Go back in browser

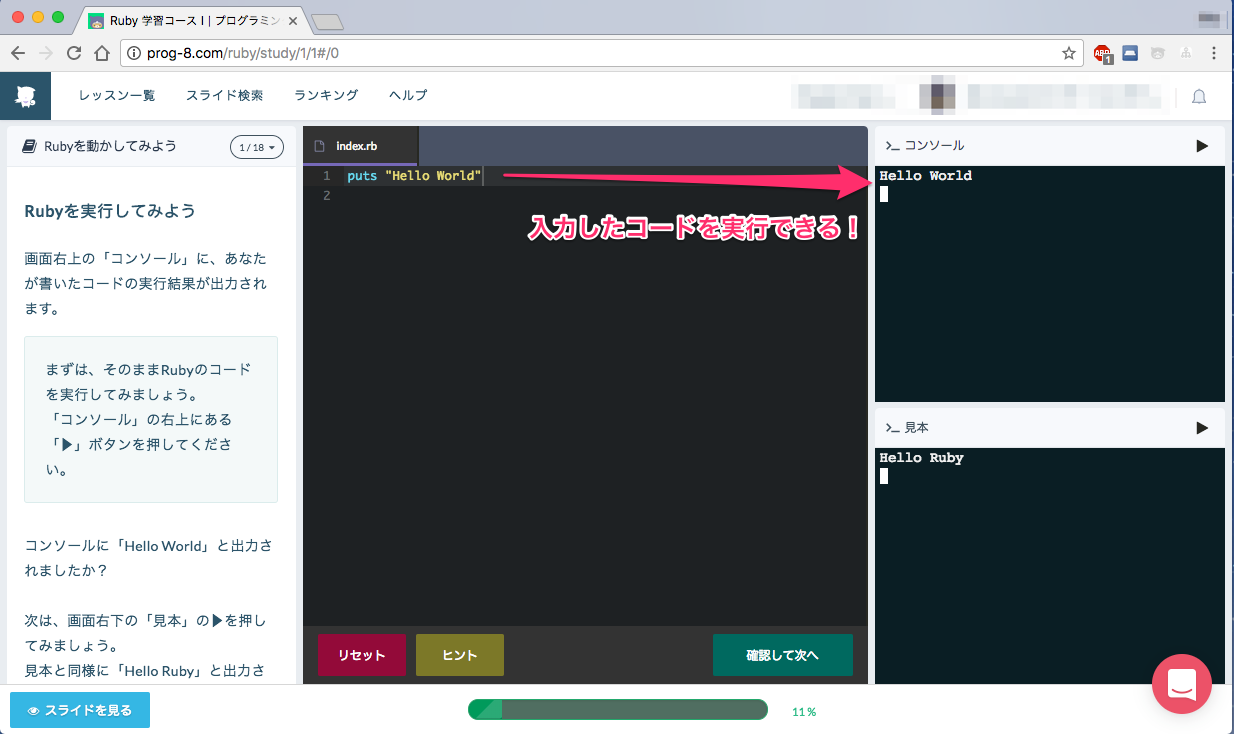(18, 53)
